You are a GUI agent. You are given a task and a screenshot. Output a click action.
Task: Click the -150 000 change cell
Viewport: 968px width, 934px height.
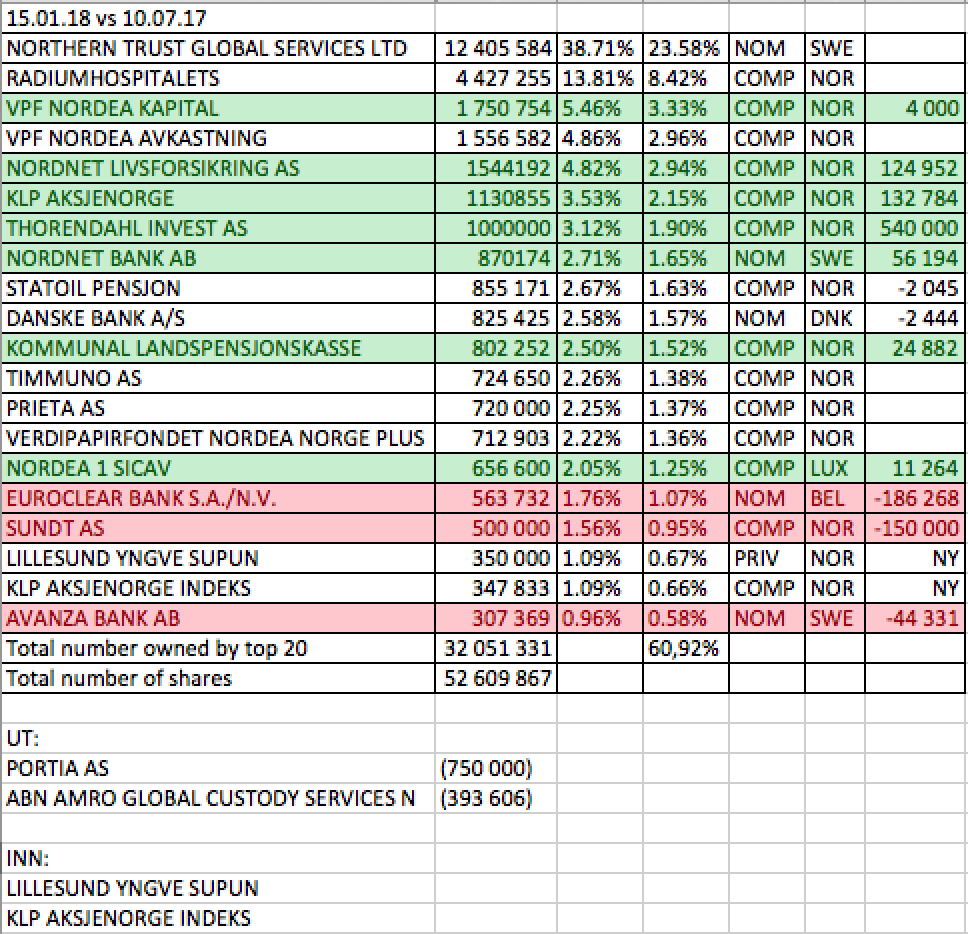[x=914, y=528]
